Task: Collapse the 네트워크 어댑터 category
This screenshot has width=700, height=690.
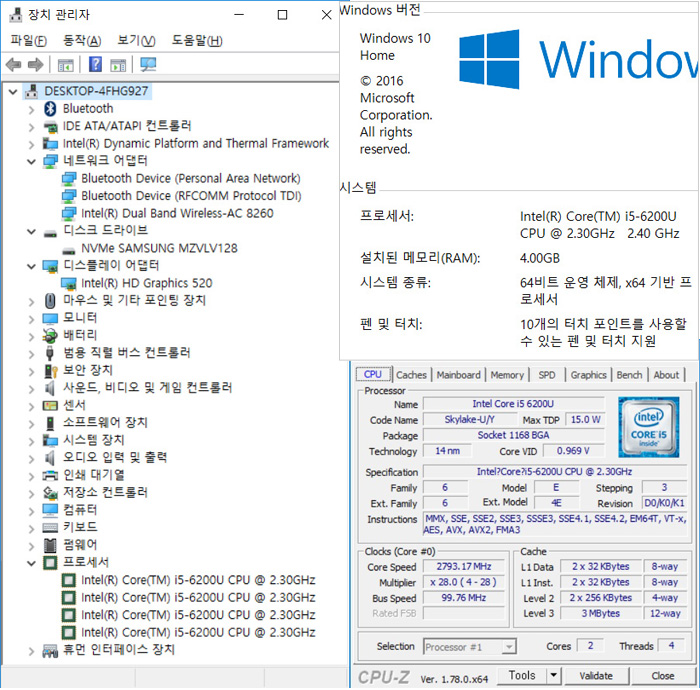Action: [31, 162]
